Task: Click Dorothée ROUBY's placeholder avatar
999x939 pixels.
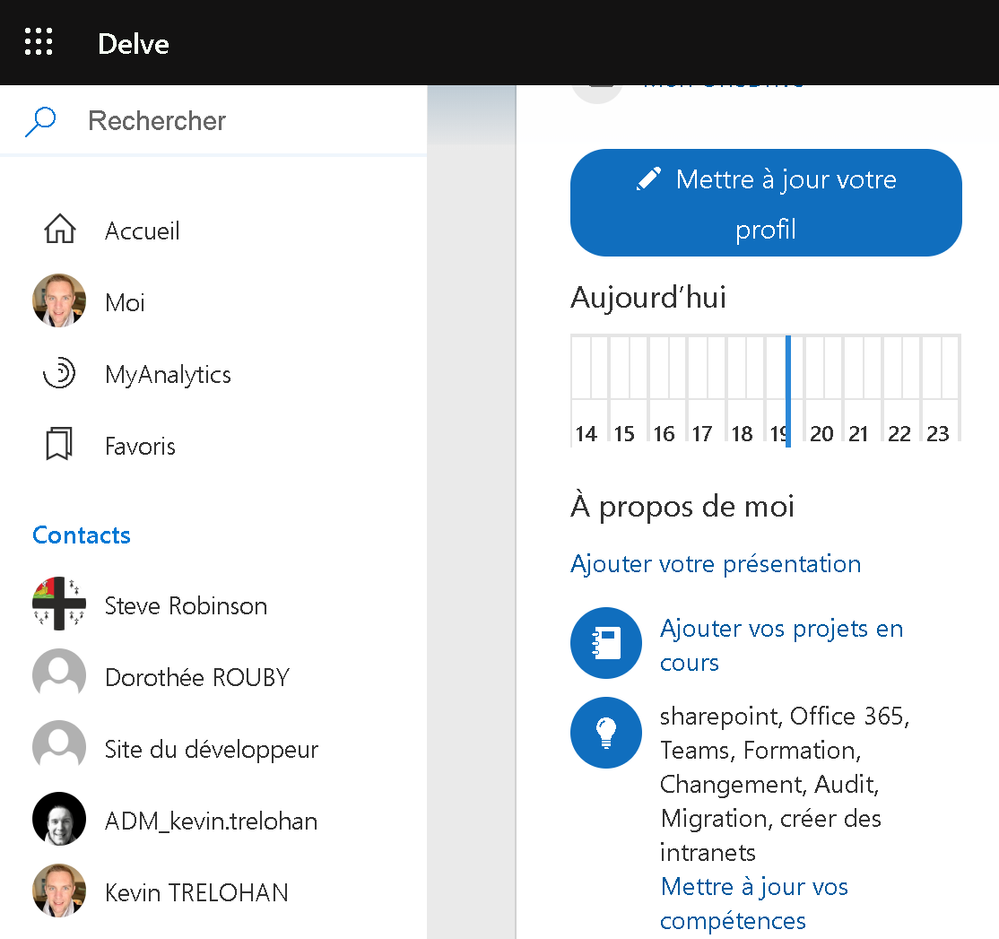Action: pos(59,675)
